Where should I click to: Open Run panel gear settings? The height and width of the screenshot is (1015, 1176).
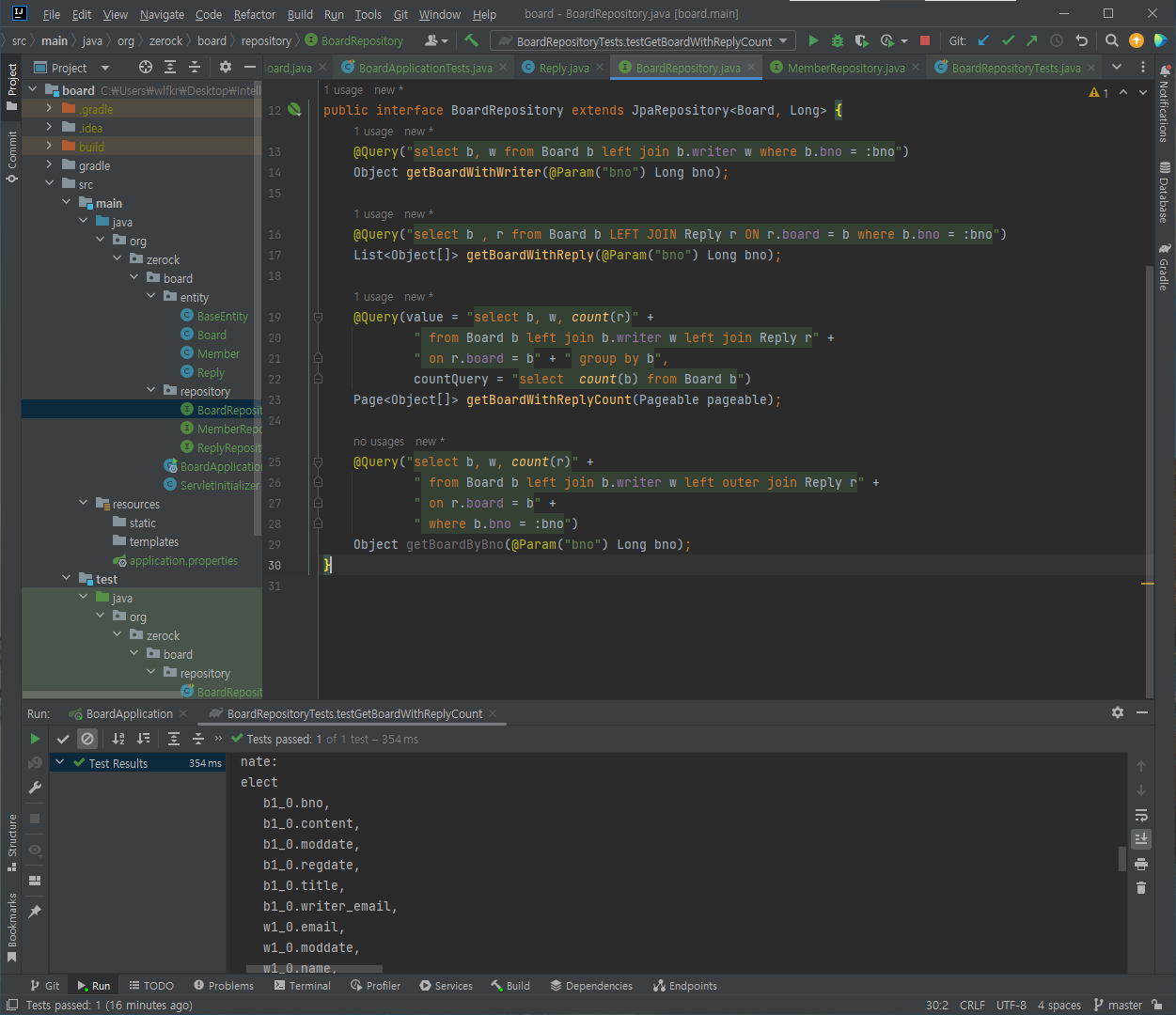[x=1118, y=712]
